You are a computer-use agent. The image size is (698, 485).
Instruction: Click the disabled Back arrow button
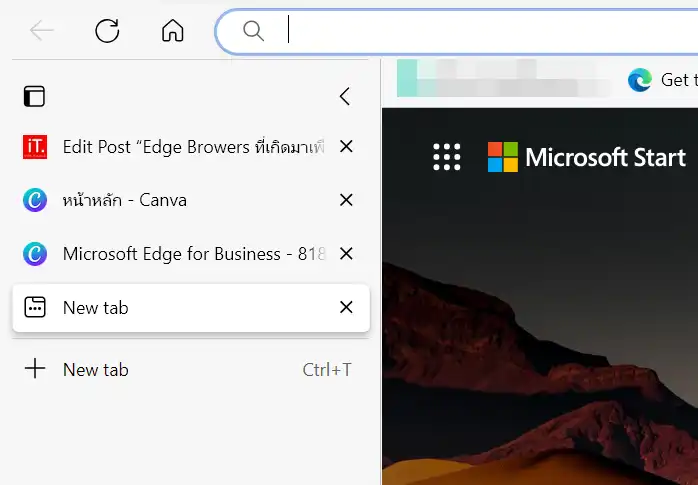pos(42,31)
